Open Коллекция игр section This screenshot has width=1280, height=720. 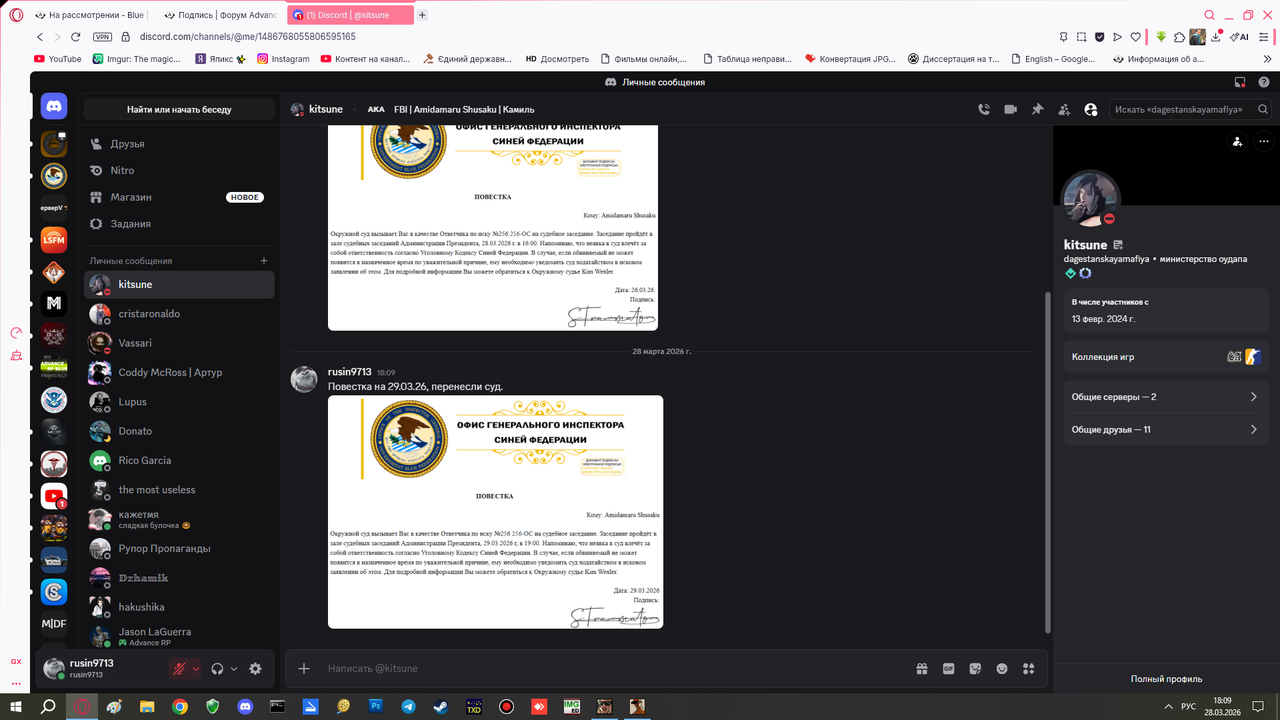(x=1165, y=356)
